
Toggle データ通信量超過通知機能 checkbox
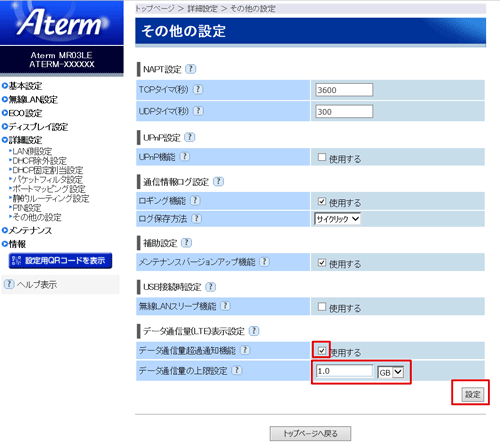322,350
